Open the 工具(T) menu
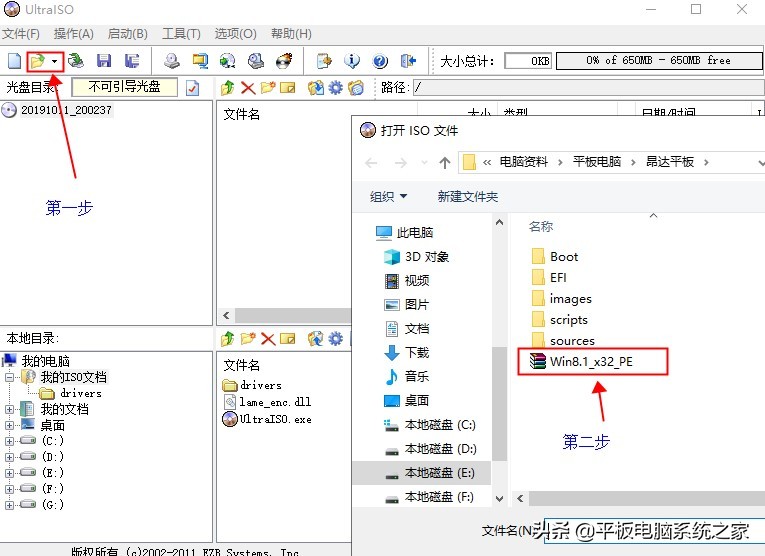Screen dimensions: 765x556 [181, 34]
